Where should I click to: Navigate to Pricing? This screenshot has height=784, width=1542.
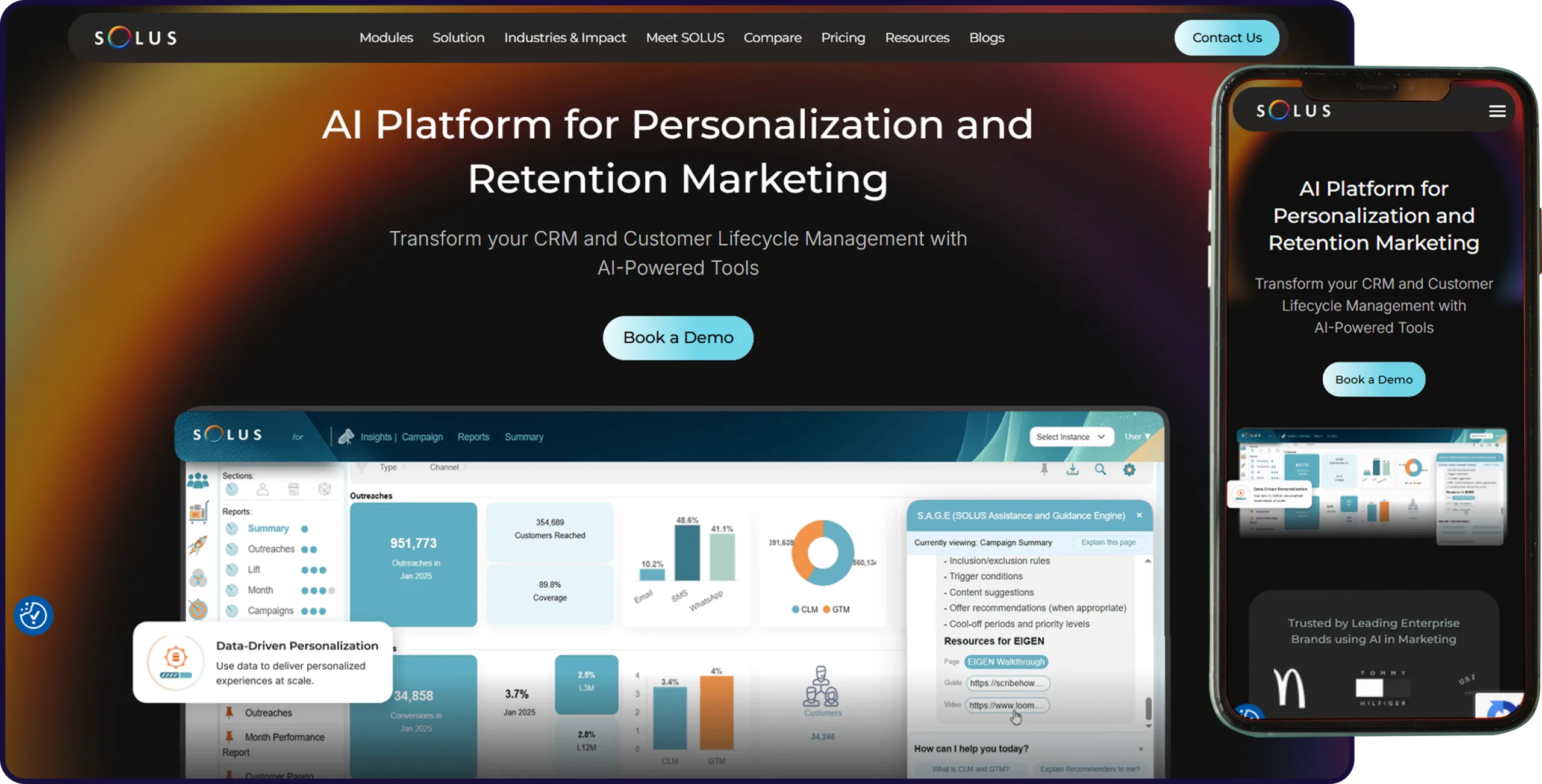pyautogui.click(x=843, y=37)
